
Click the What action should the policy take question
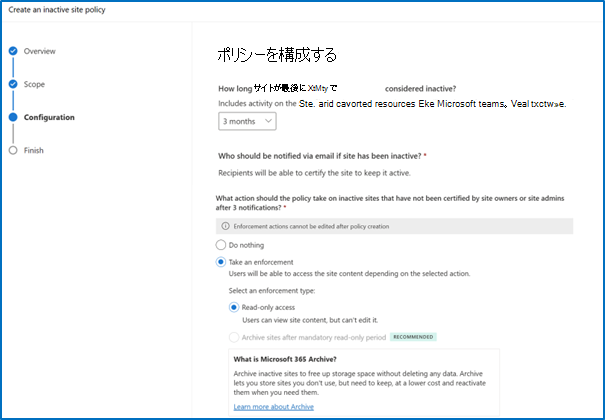tap(390, 203)
